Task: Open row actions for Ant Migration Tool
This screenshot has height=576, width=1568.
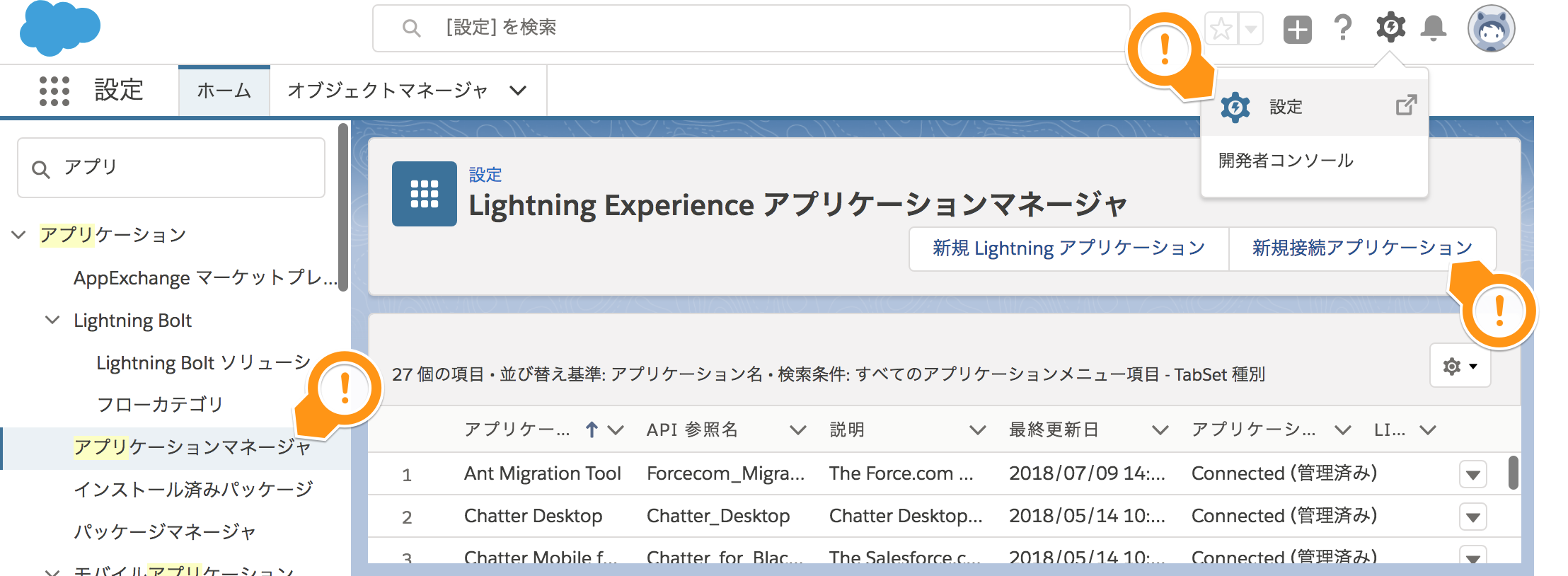Action: 1473,474
